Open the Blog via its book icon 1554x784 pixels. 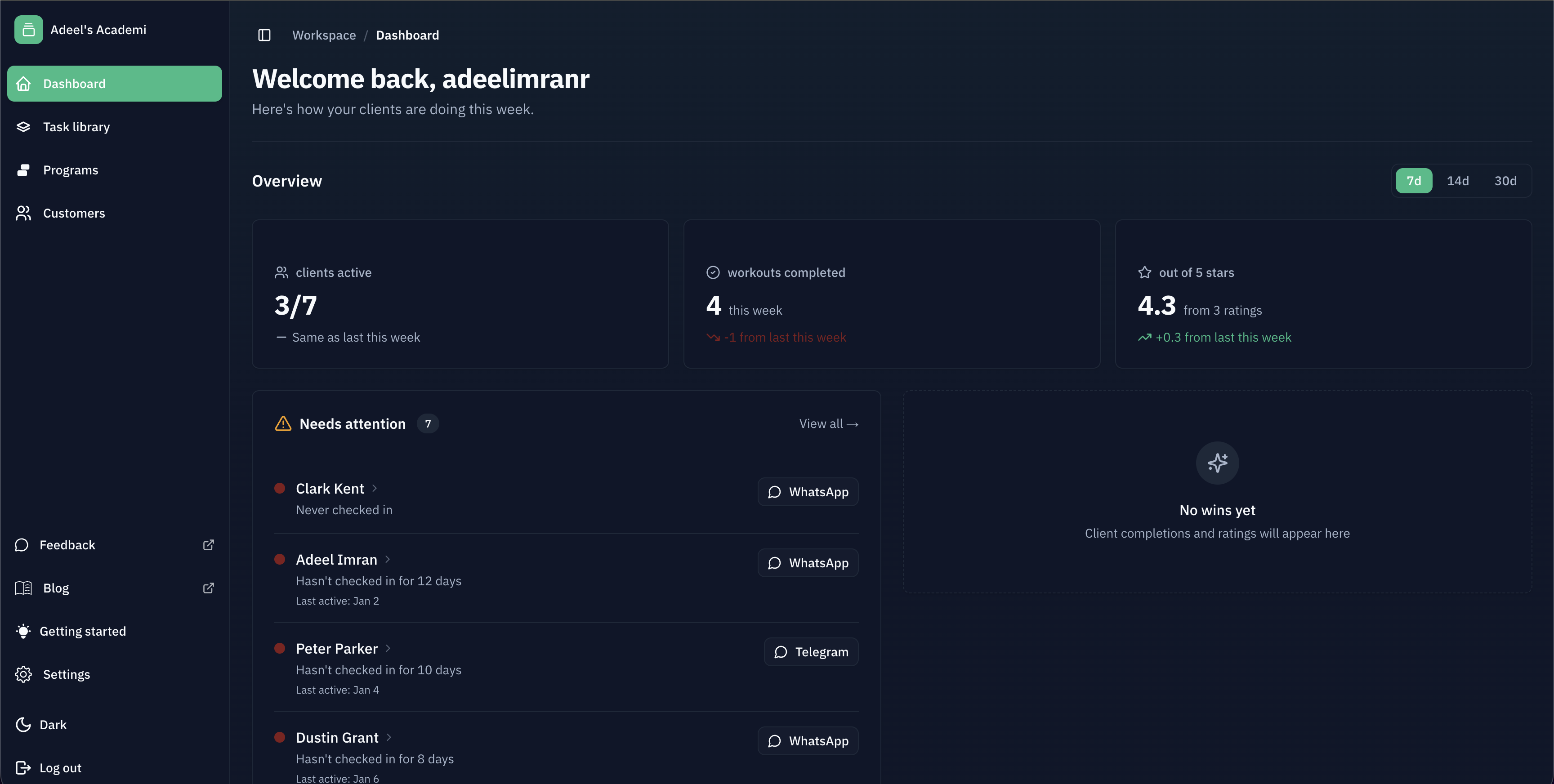(23, 588)
